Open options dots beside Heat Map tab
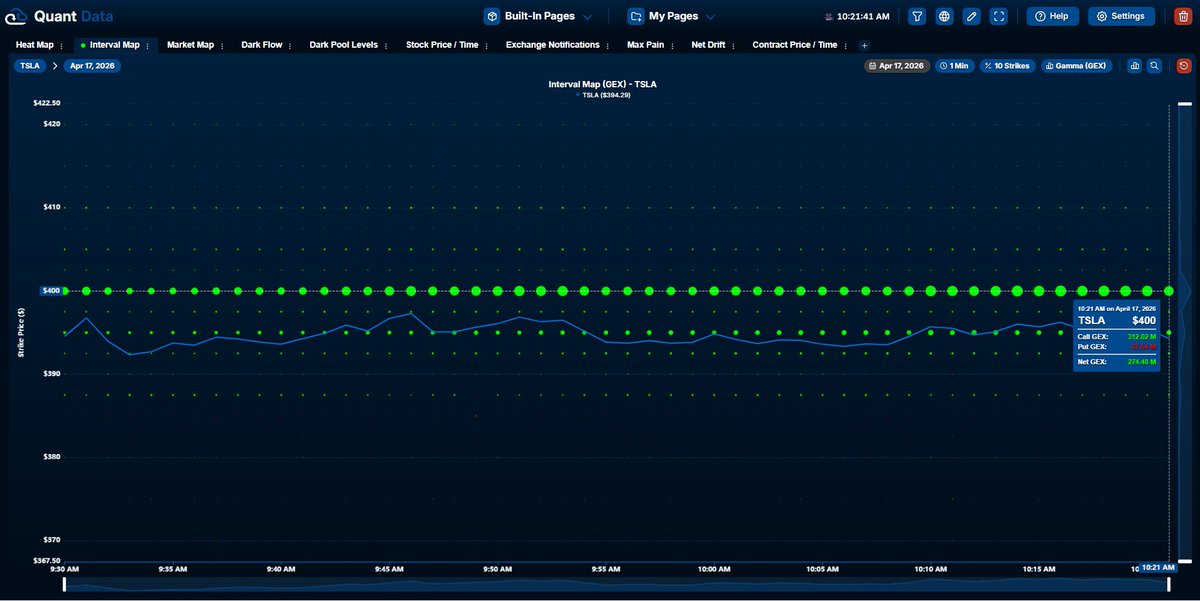 pyautogui.click(x=64, y=45)
